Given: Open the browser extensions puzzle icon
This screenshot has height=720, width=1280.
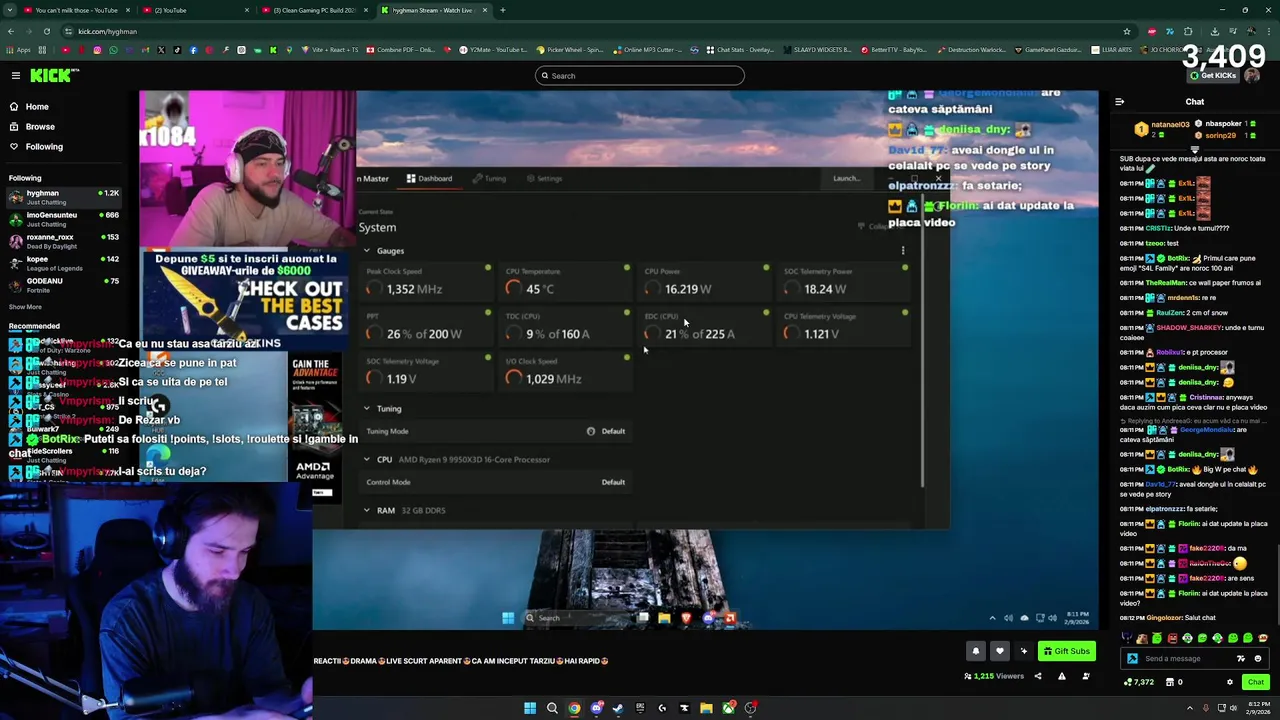Looking at the screenshot, I should [1188, 31].
